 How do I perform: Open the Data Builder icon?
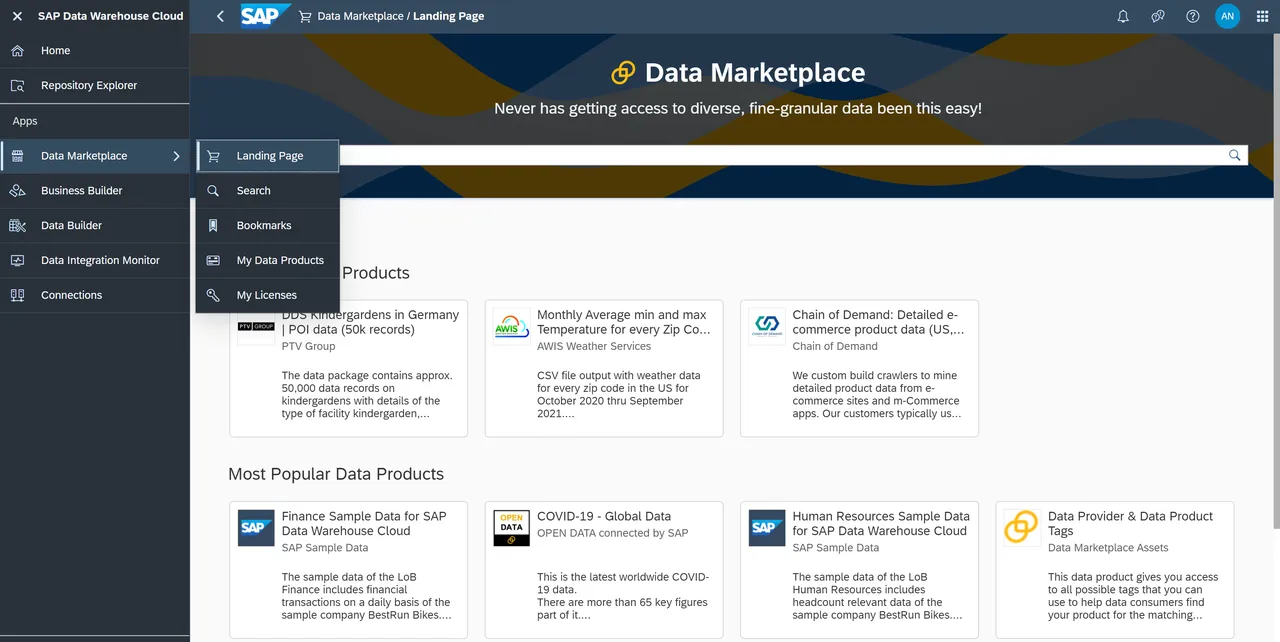click(x=17, y=226)
